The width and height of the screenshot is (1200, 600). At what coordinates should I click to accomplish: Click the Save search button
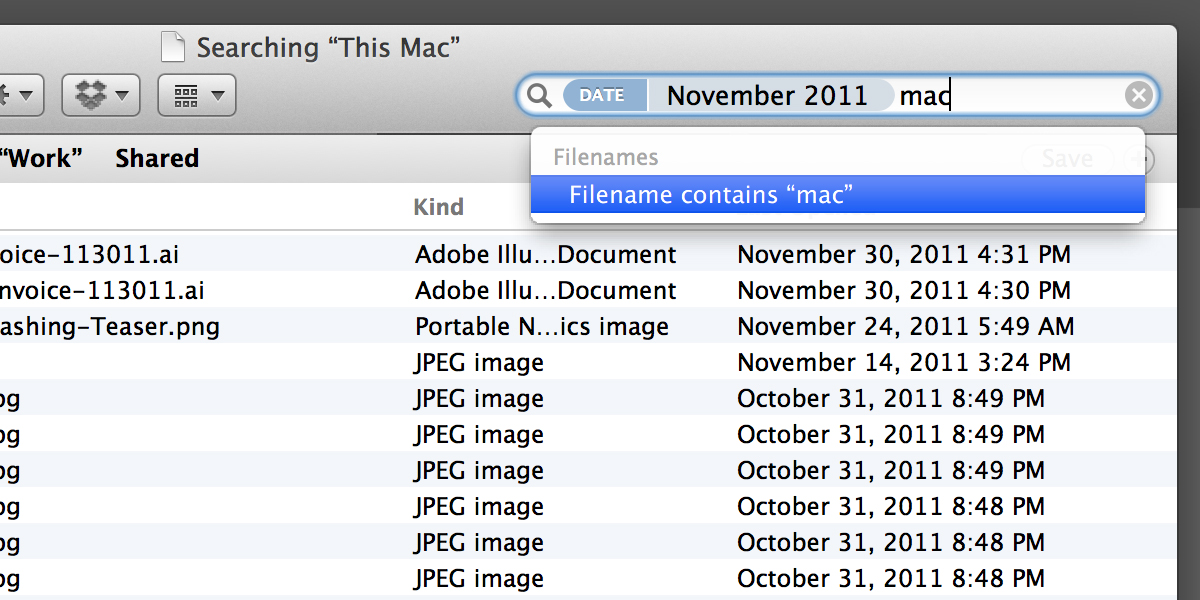[x=1067, y=158]
